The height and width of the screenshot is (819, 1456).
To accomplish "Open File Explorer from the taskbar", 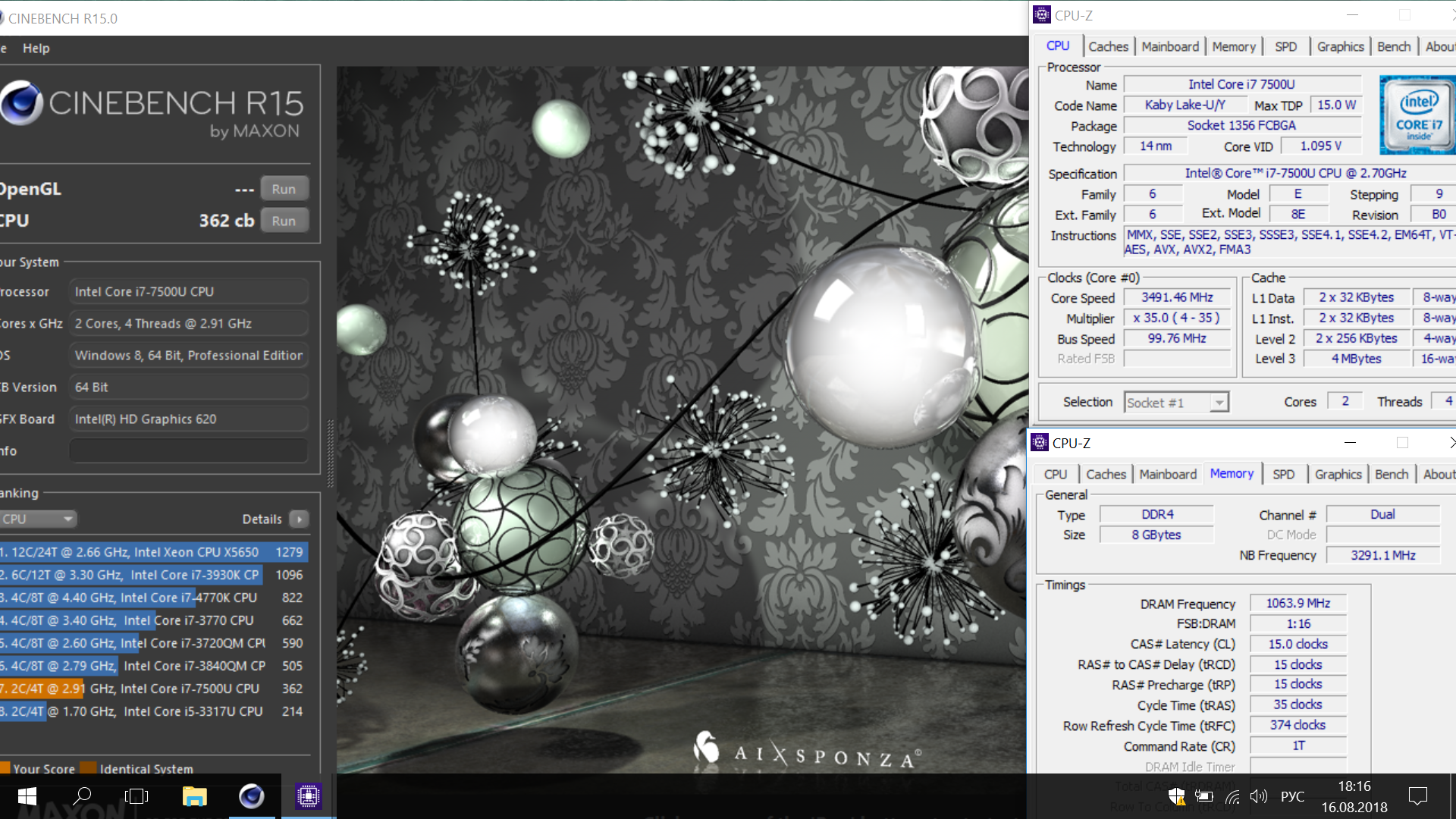I will (195, 796).
